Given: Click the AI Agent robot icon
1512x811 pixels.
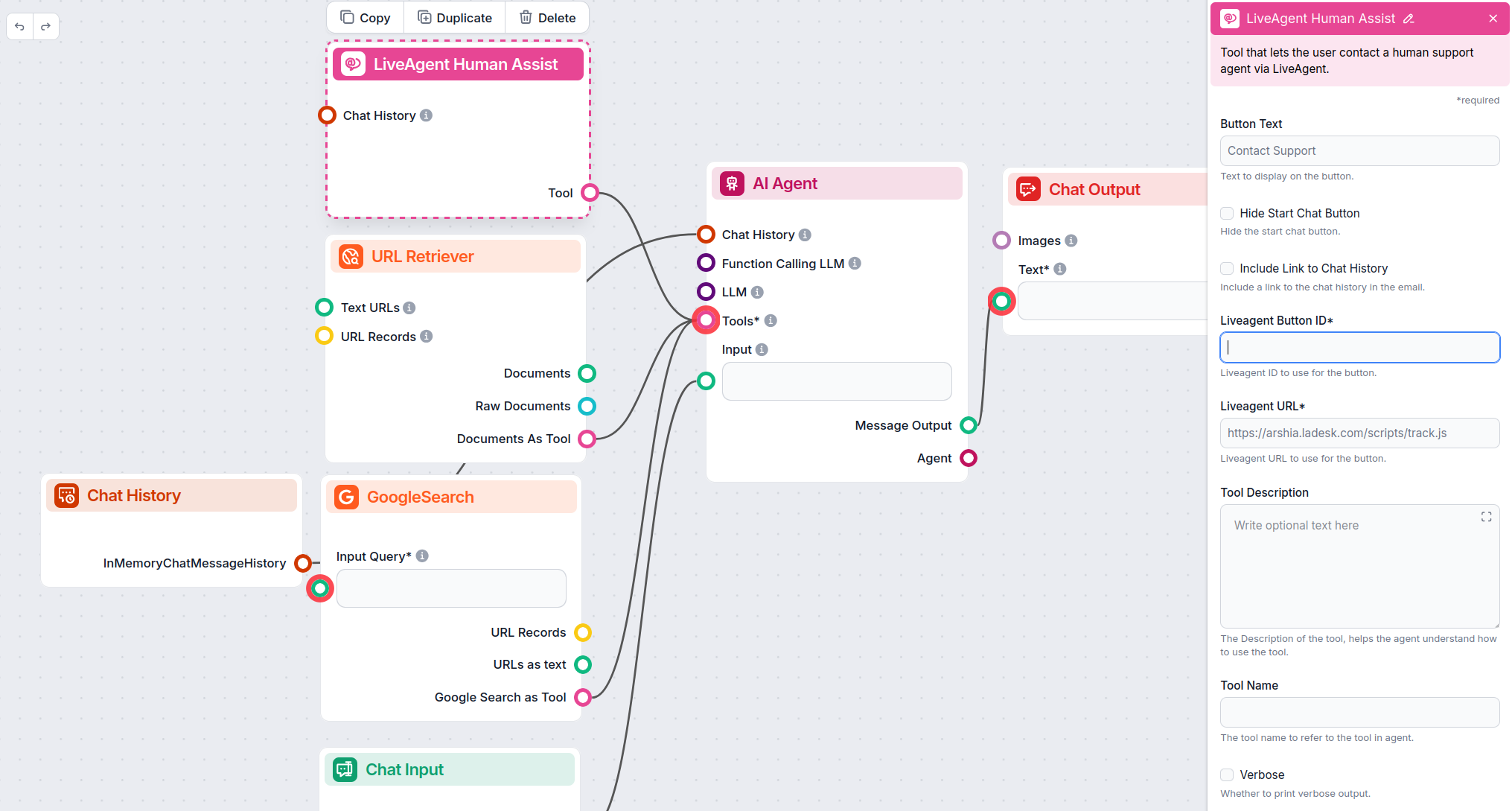Looking at the screenshot, I should pyautogui.click(x=732, y=182).
